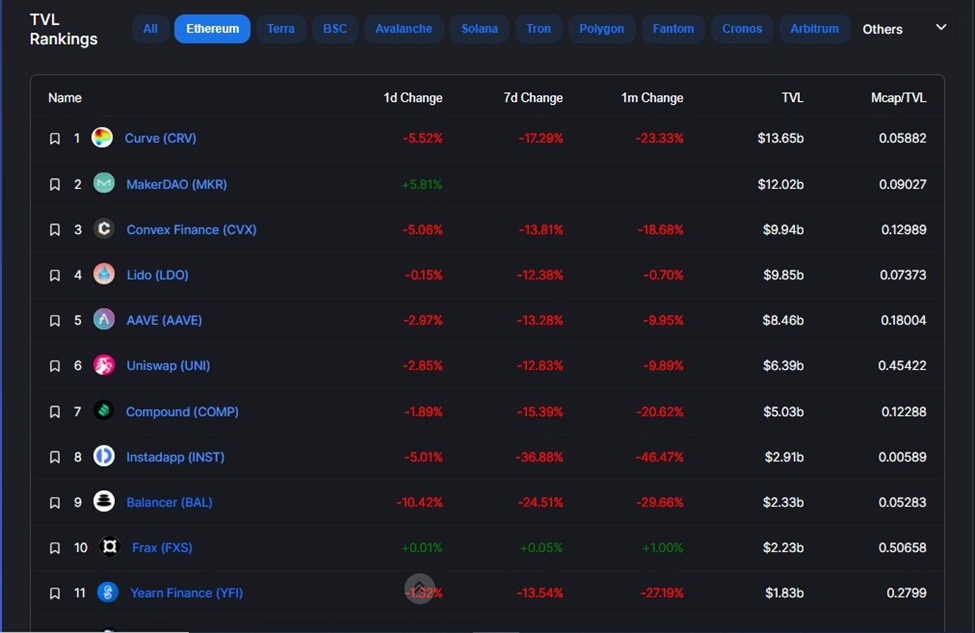The height and width of the screenshot is (633, 975).
Task: Click Uniswap's TVL value $6.39b
Action: 783,366
